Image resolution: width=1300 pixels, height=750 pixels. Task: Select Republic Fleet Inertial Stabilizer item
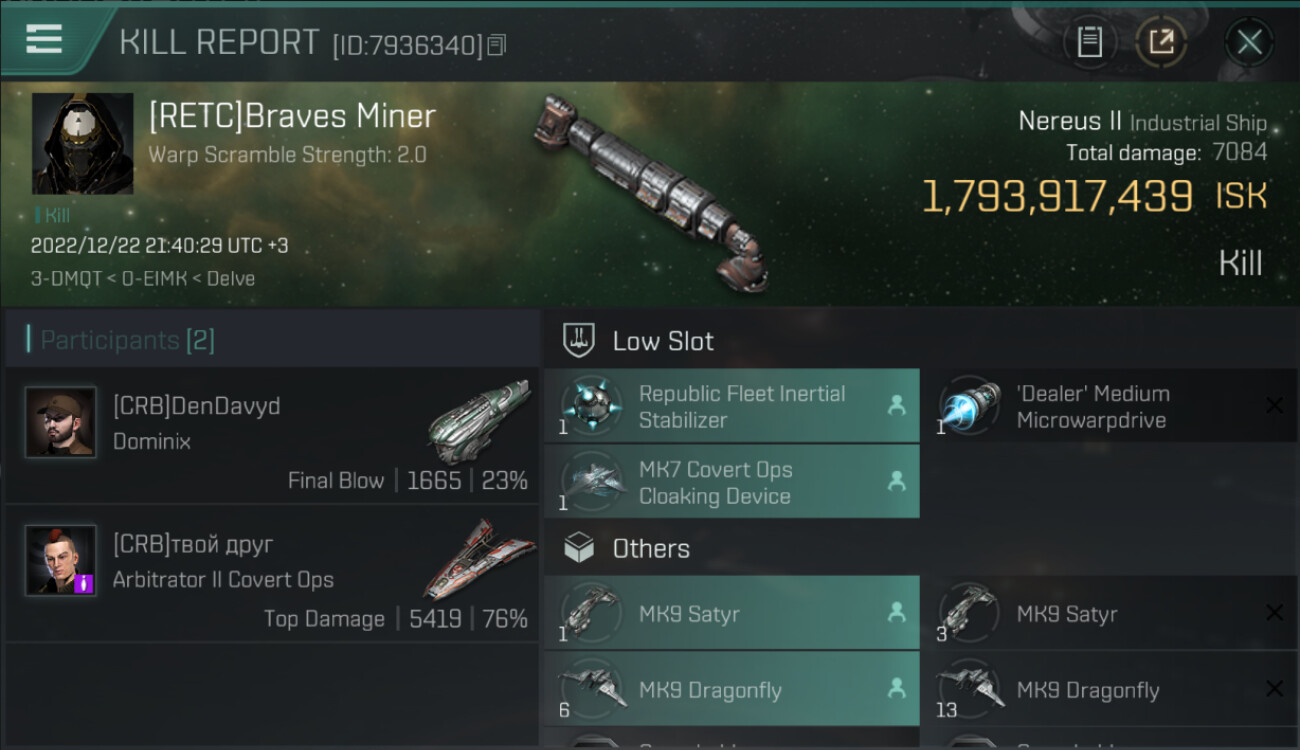[x=731, y=406]
